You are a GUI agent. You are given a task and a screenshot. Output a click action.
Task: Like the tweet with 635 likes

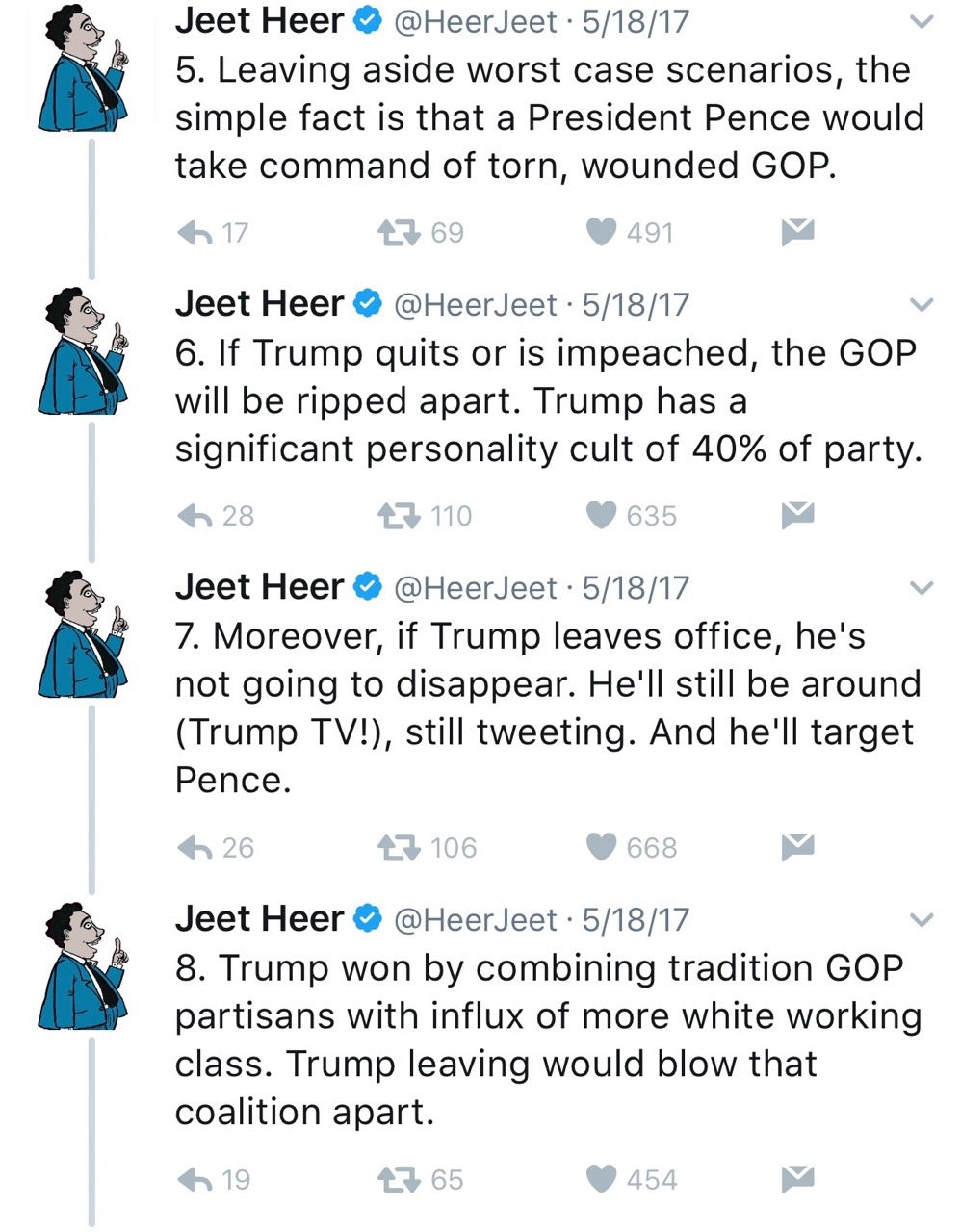[602, 516]
